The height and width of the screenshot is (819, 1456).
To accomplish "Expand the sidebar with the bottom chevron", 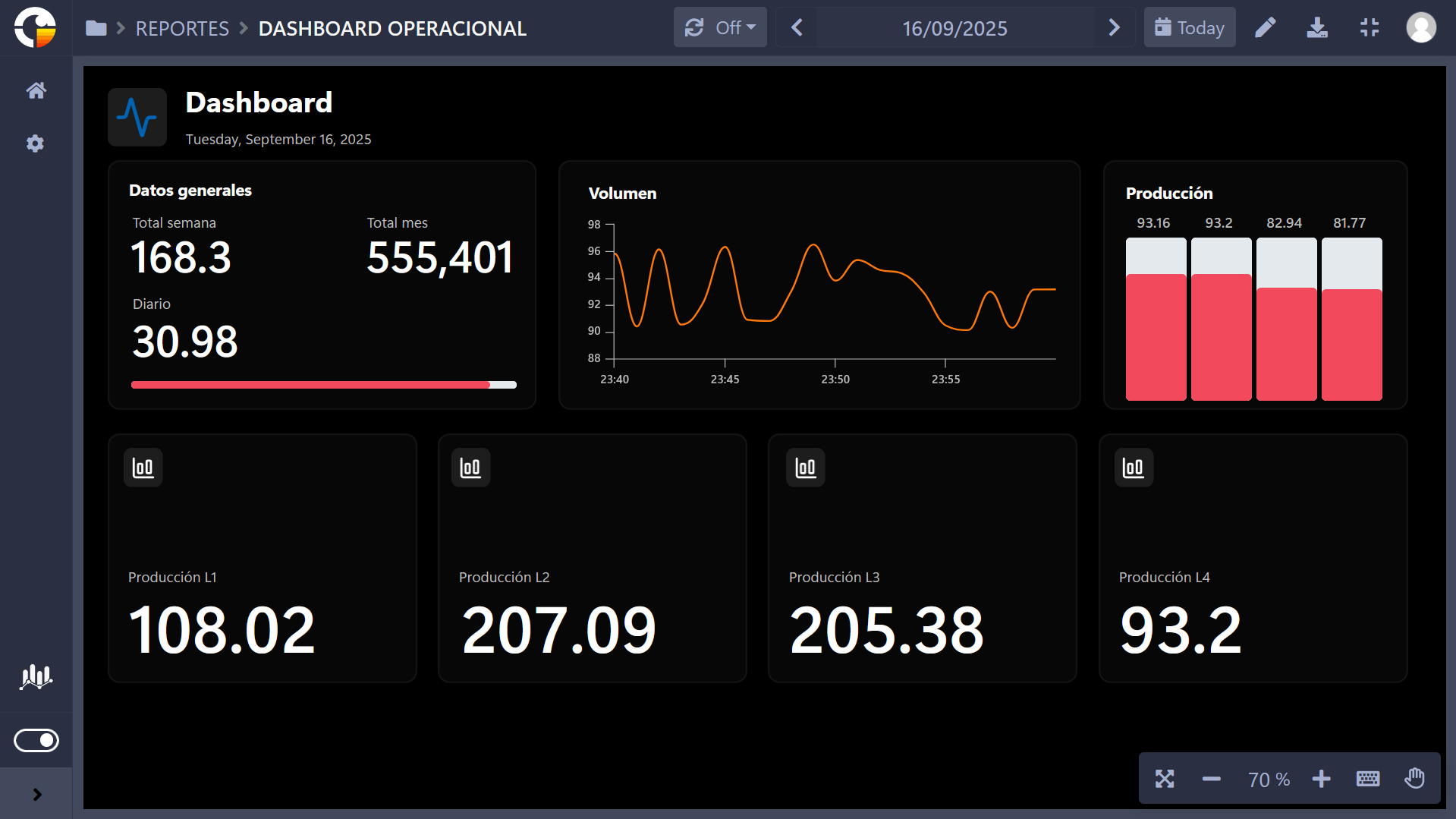I will [x=36, y=795].
